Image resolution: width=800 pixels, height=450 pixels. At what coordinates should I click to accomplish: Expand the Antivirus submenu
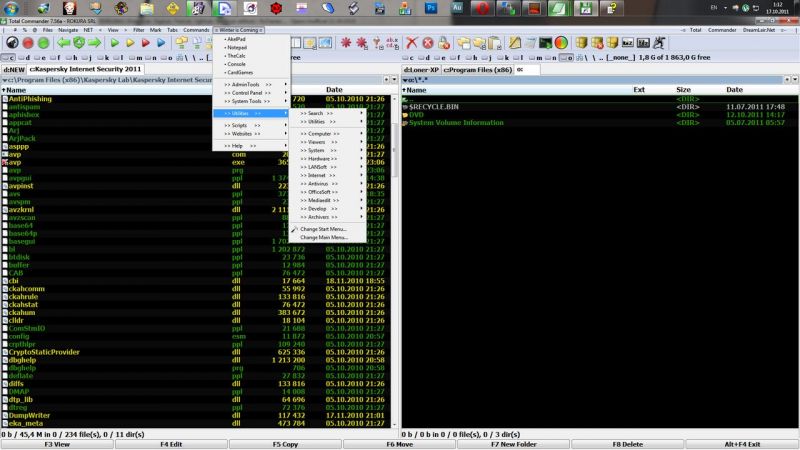pyautogui.click(x=317, y=182)
